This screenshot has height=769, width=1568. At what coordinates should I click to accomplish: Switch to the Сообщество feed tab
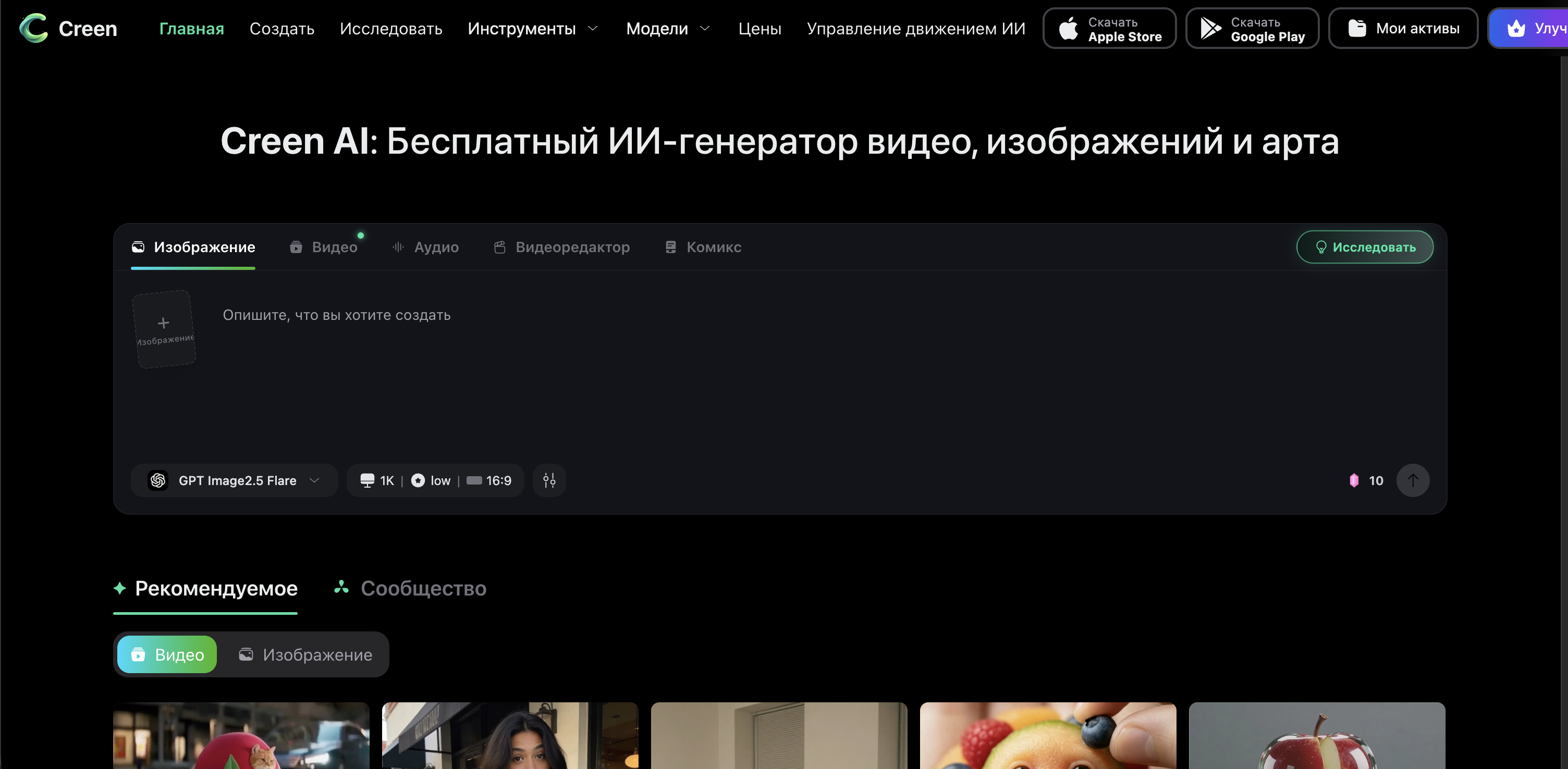click(x=410, y=588)
